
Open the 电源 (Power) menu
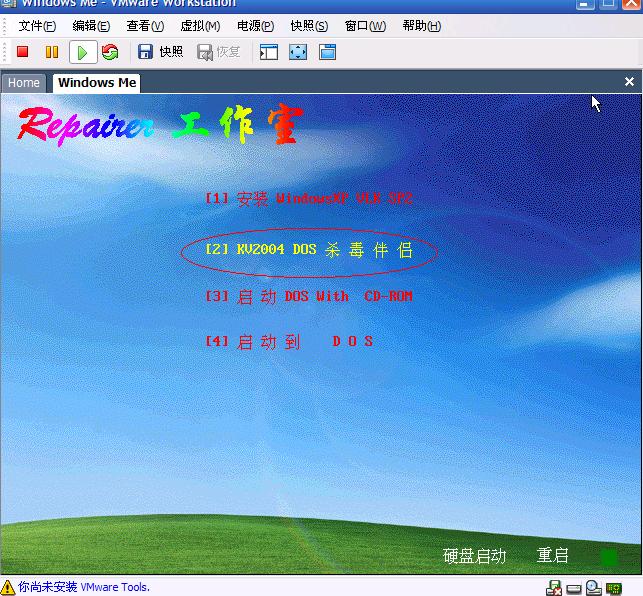click(255, 26)
